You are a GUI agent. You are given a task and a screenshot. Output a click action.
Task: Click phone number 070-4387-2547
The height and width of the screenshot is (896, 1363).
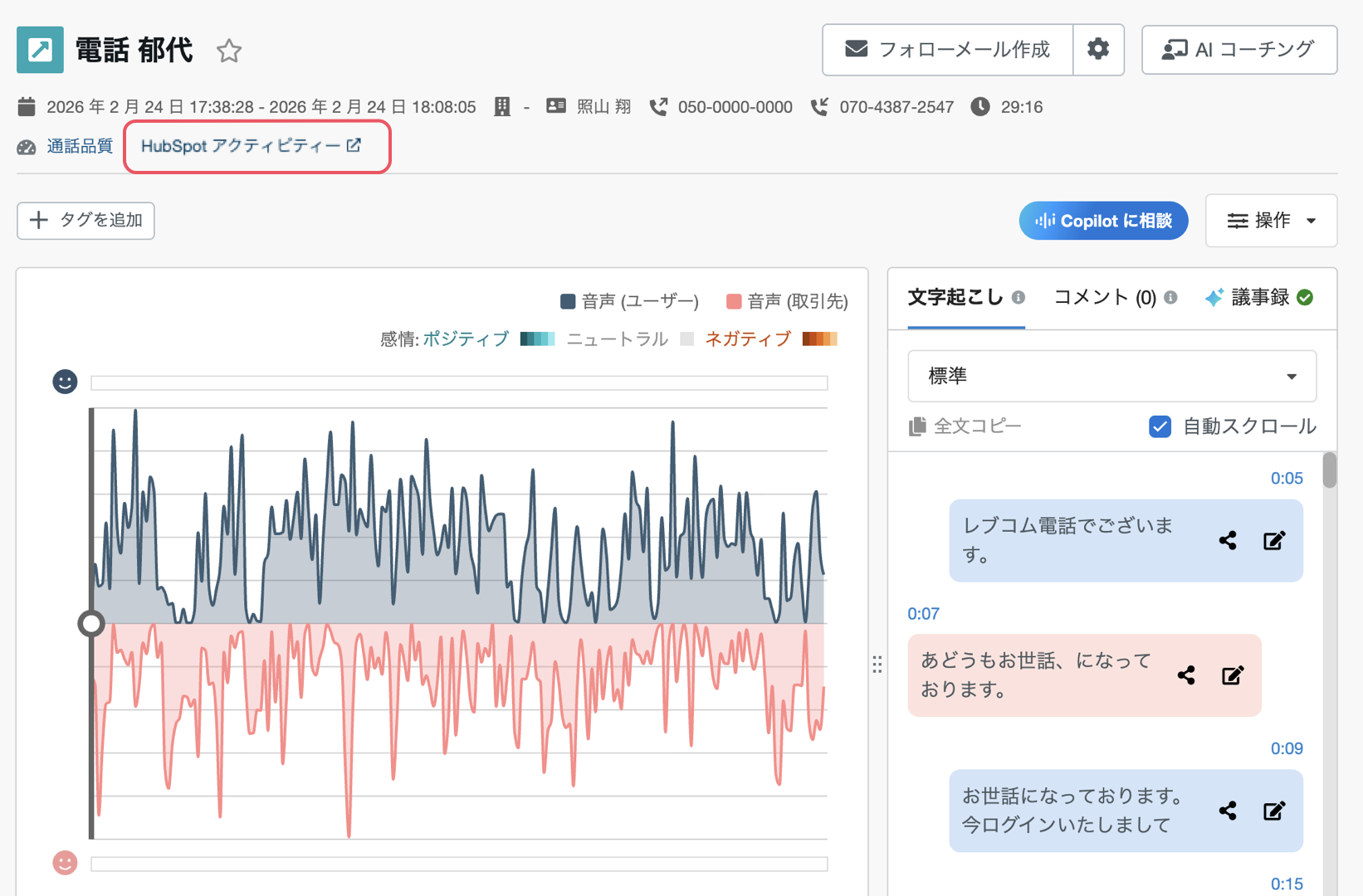click(896, 106)
